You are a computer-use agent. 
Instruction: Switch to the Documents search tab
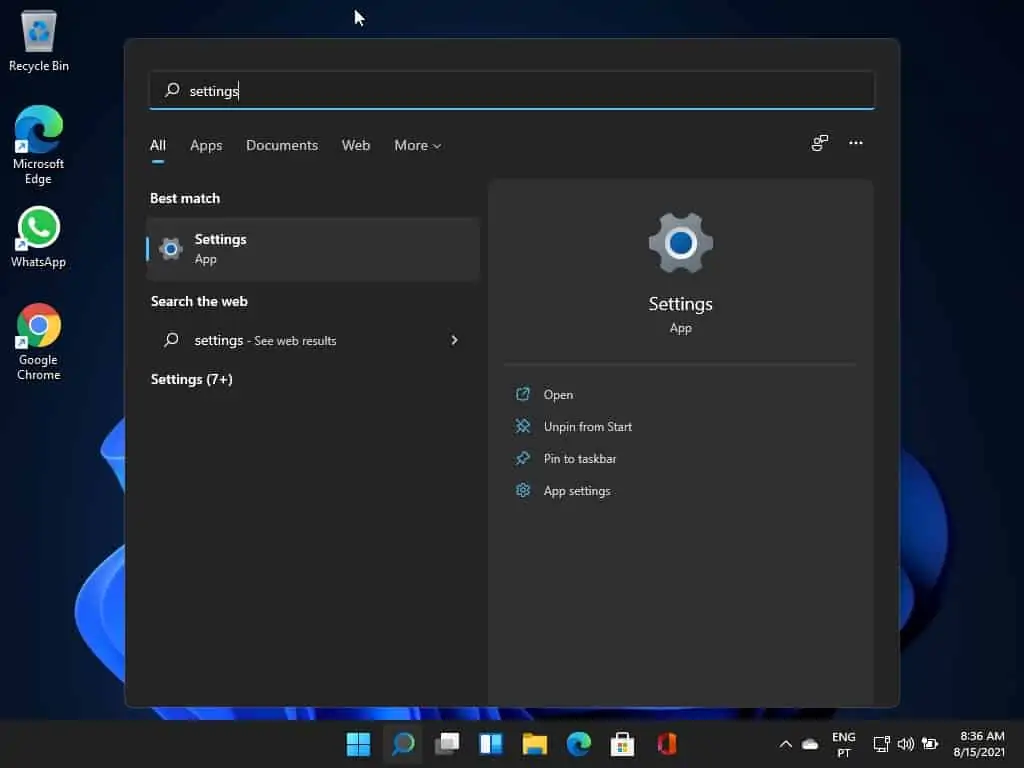click(281, 145)
